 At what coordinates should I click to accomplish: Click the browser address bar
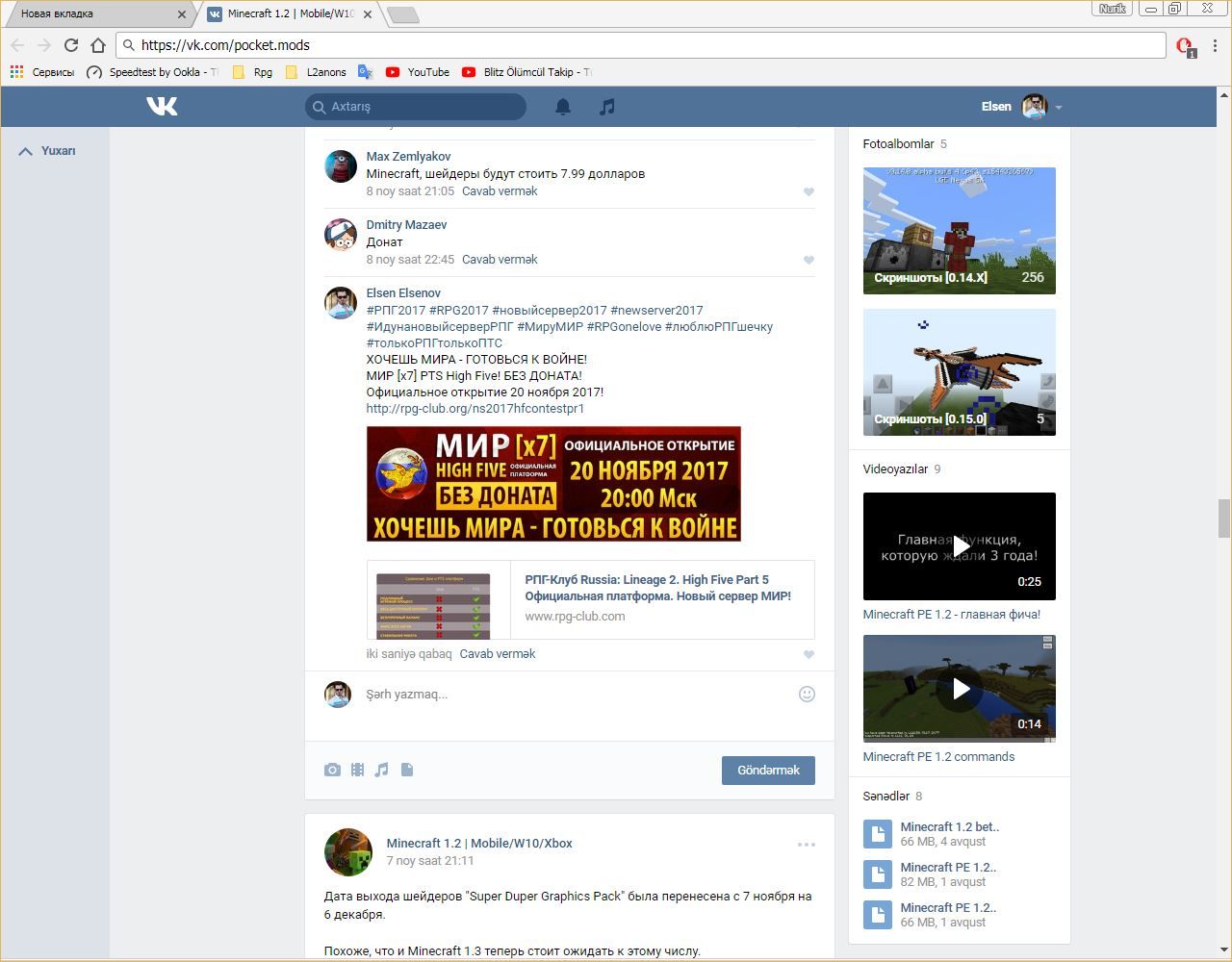640,45
